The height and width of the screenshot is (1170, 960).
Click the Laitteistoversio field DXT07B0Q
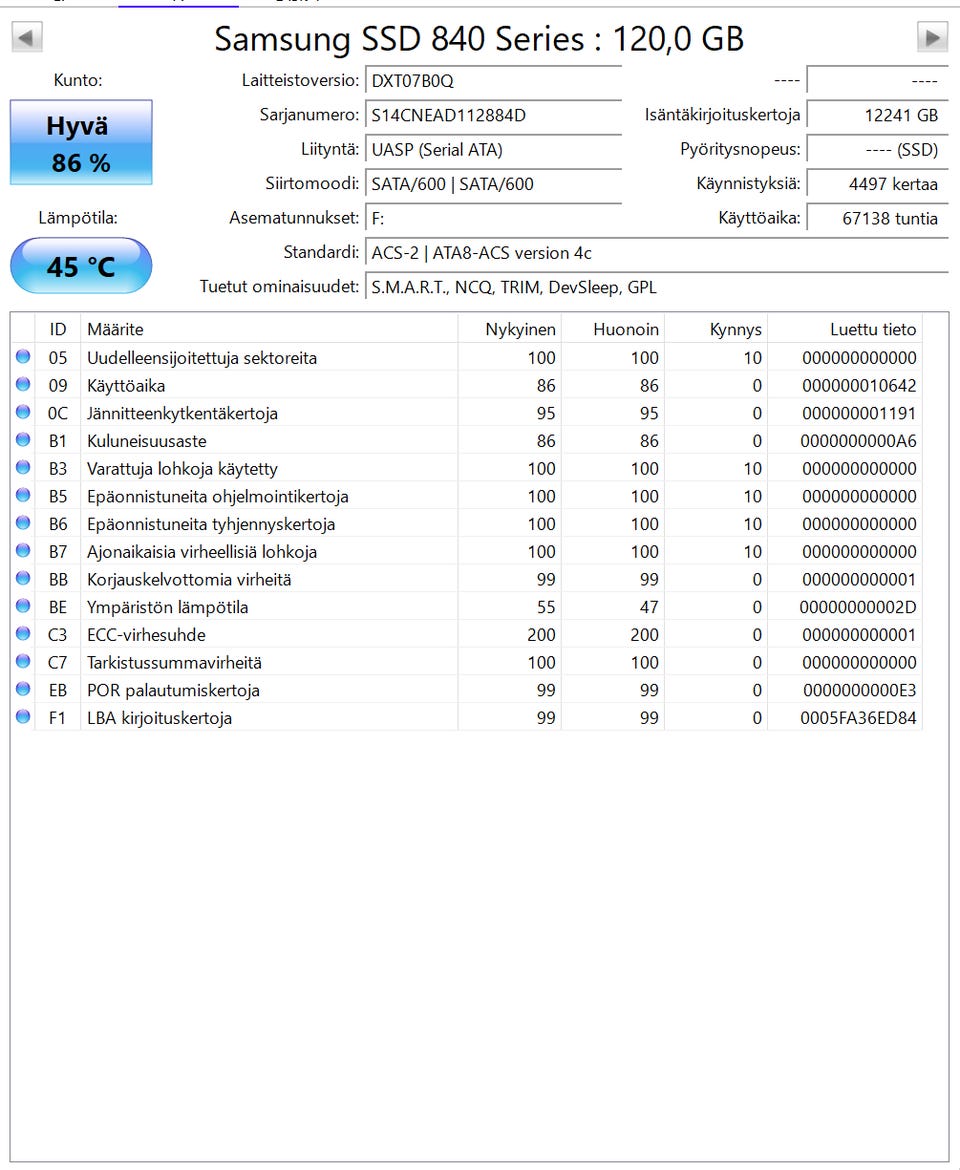pos(493,81)
